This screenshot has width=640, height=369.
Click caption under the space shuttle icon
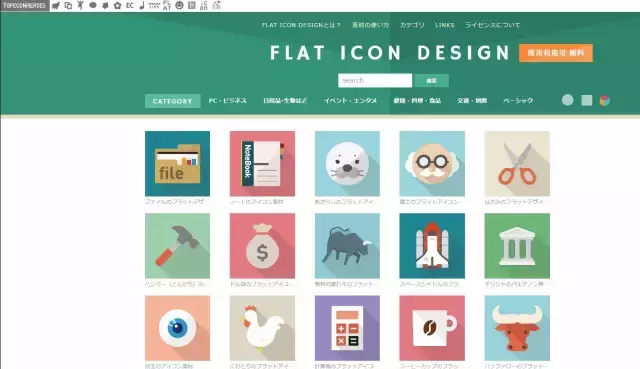[429, 284]
